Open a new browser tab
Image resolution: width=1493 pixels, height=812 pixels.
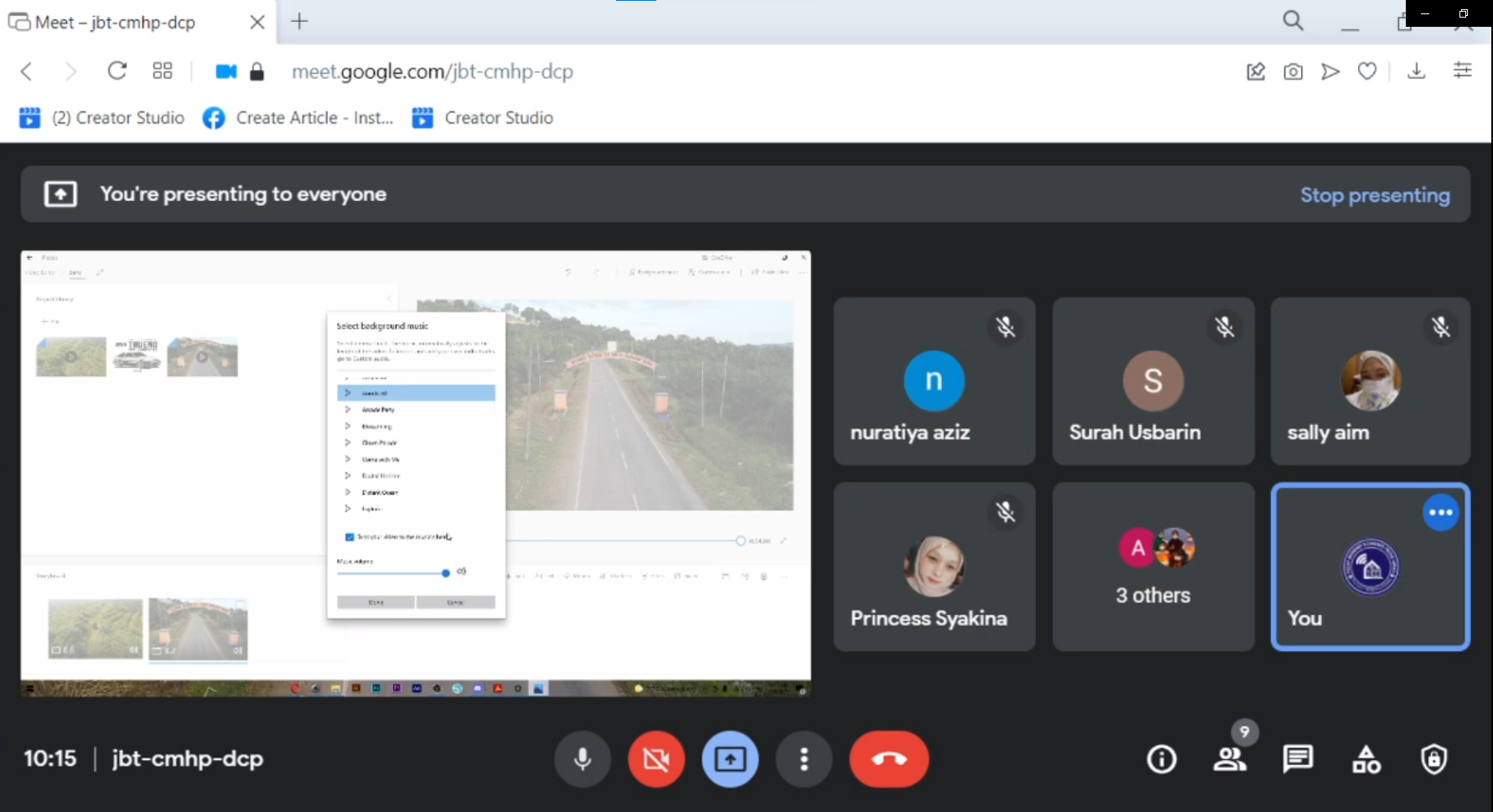299,22
